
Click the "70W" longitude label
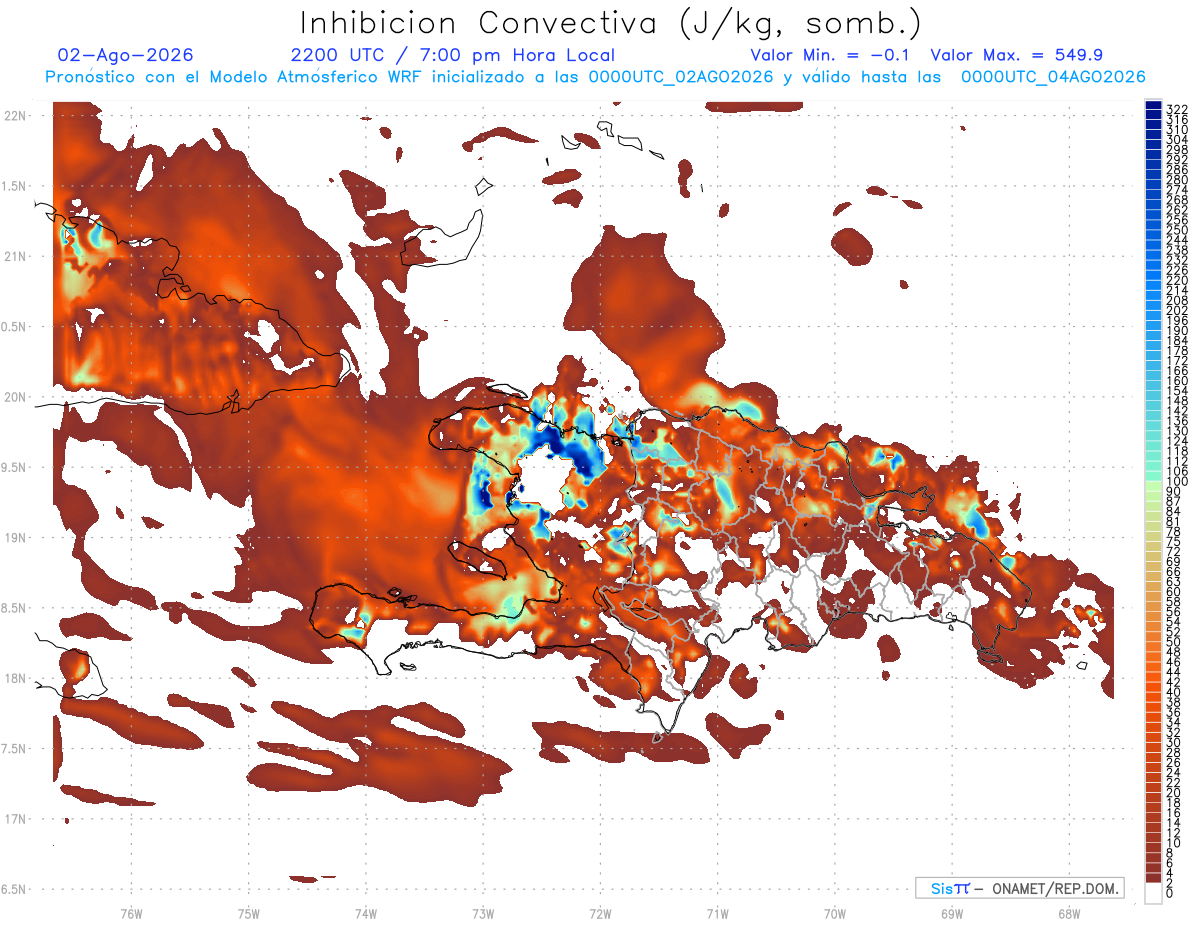point(835,913)
